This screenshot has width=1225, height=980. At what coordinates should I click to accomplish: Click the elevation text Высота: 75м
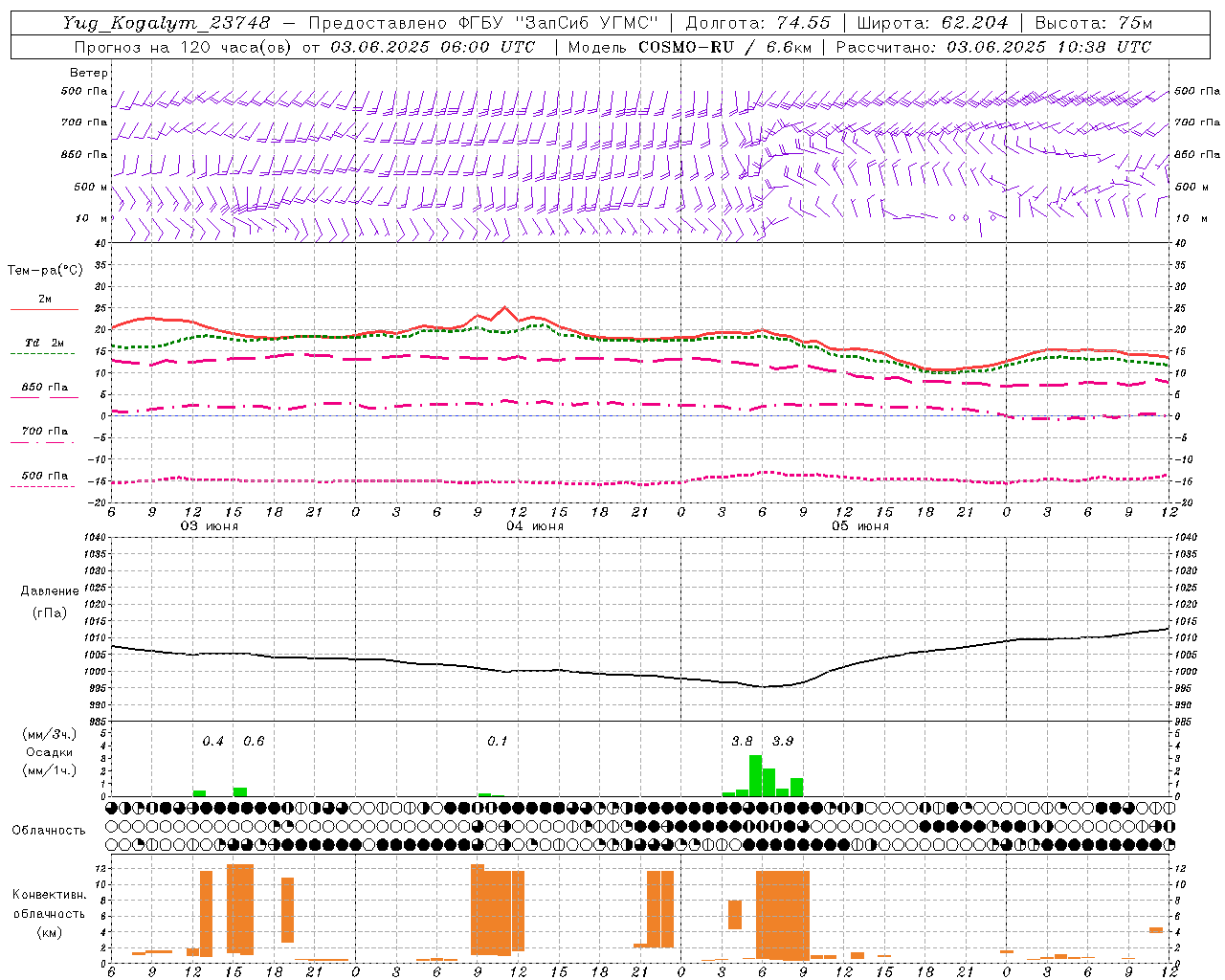pyautogui.click(x=1094, y=23)
